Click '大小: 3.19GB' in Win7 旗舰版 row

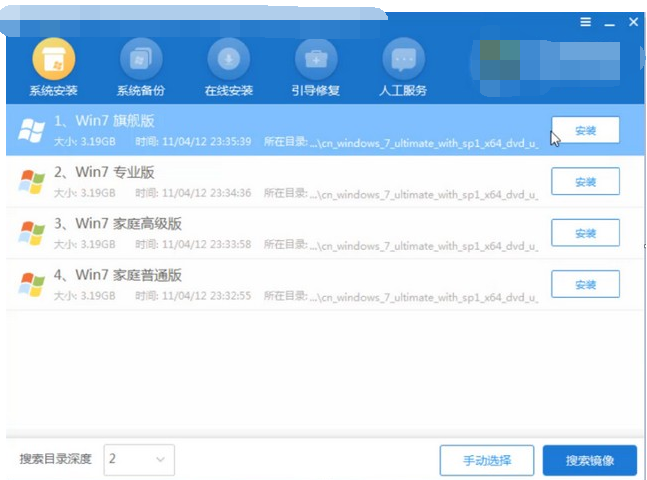[x=85, y=142]
